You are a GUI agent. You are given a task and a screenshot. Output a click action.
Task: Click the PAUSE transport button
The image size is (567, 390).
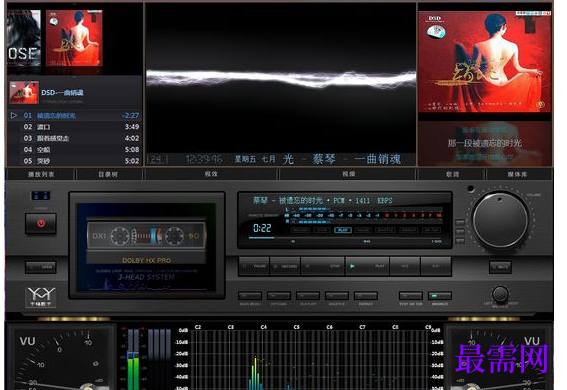coord(254,266)
